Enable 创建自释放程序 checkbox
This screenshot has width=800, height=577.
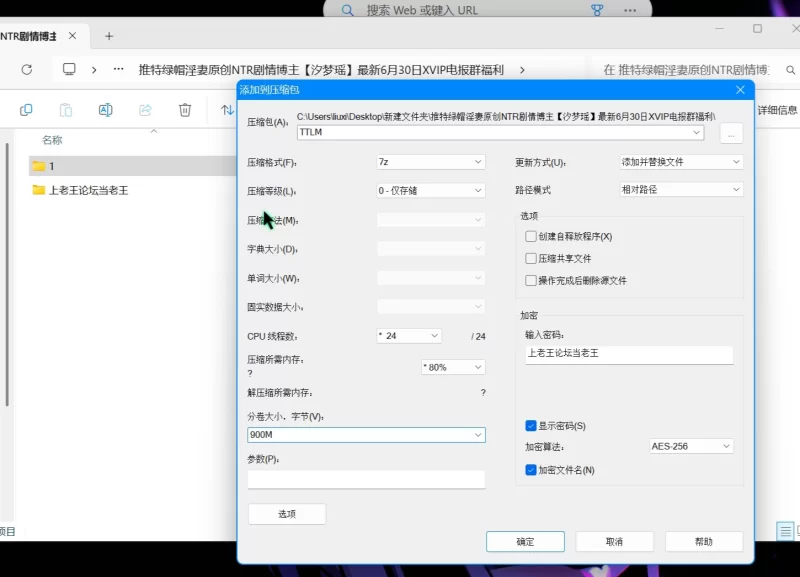click(x=531, y=236)
